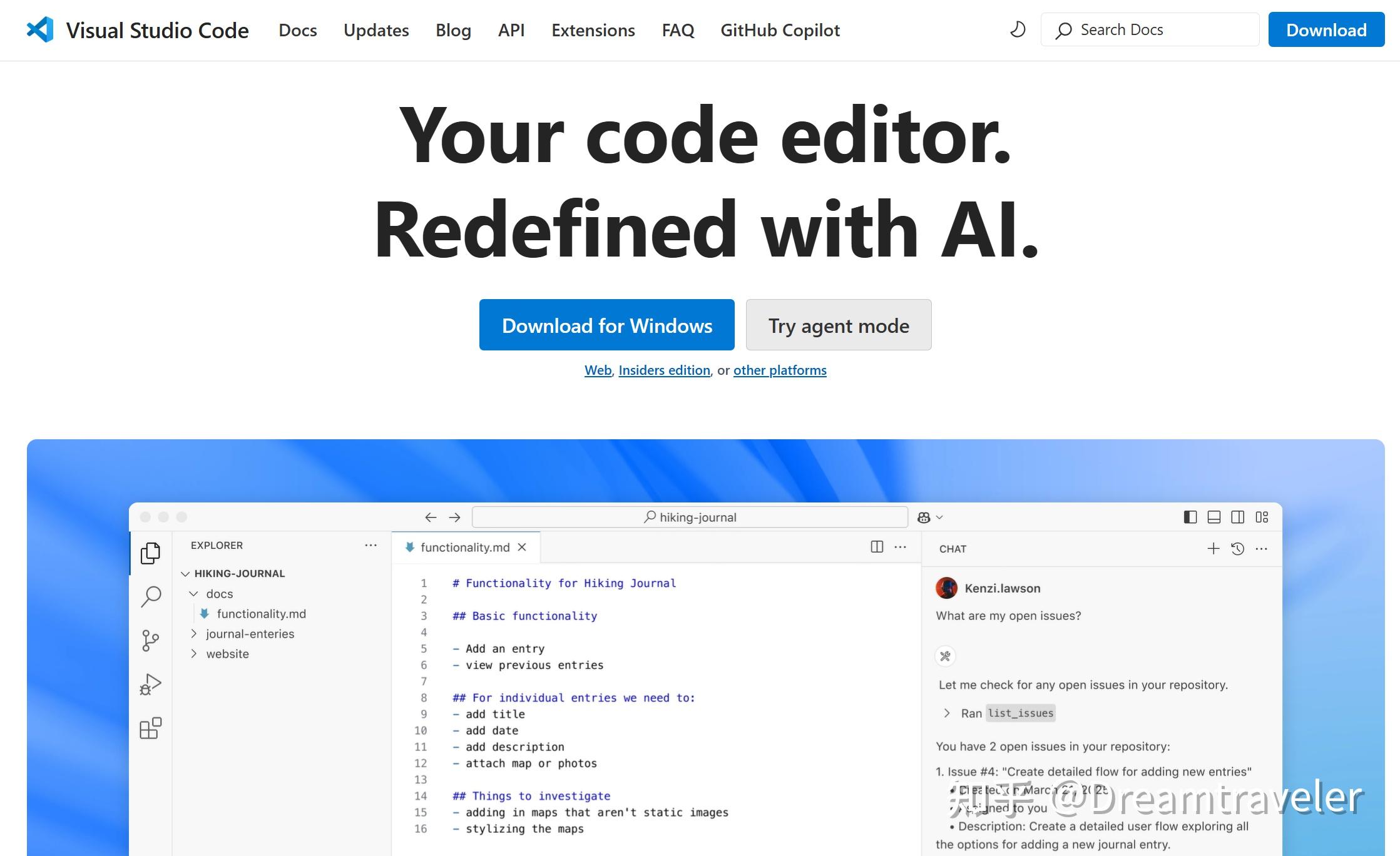Toggle primary sidebar layout icon

tap(1190, 517)
